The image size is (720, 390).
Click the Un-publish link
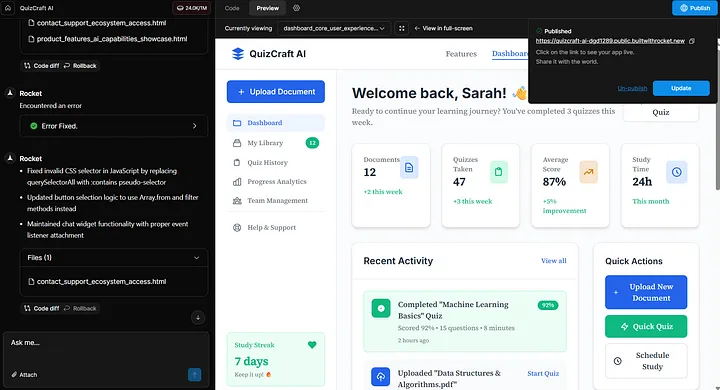(x=632, y=88)
